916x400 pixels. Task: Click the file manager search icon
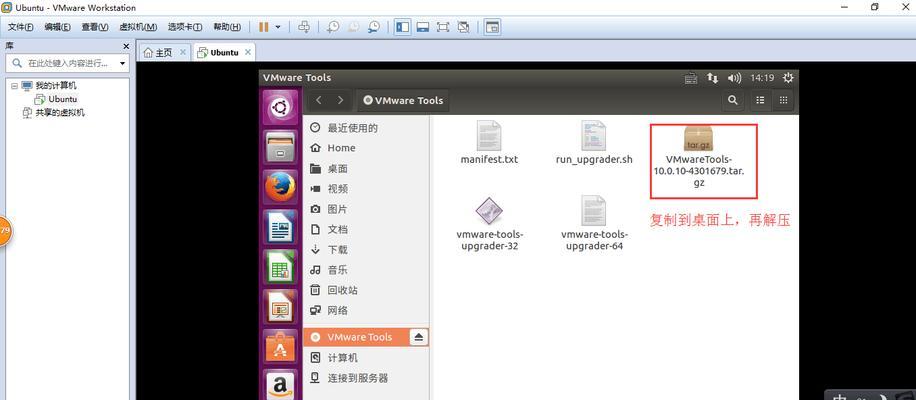[x=733, y=100]
